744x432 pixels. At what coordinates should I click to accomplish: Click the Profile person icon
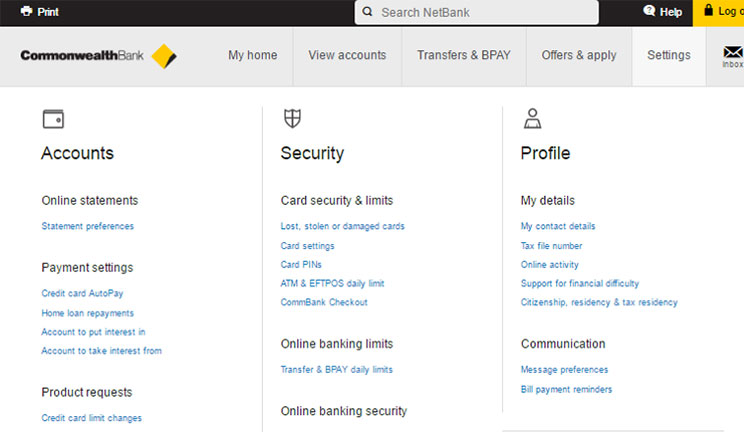(532, 119)
